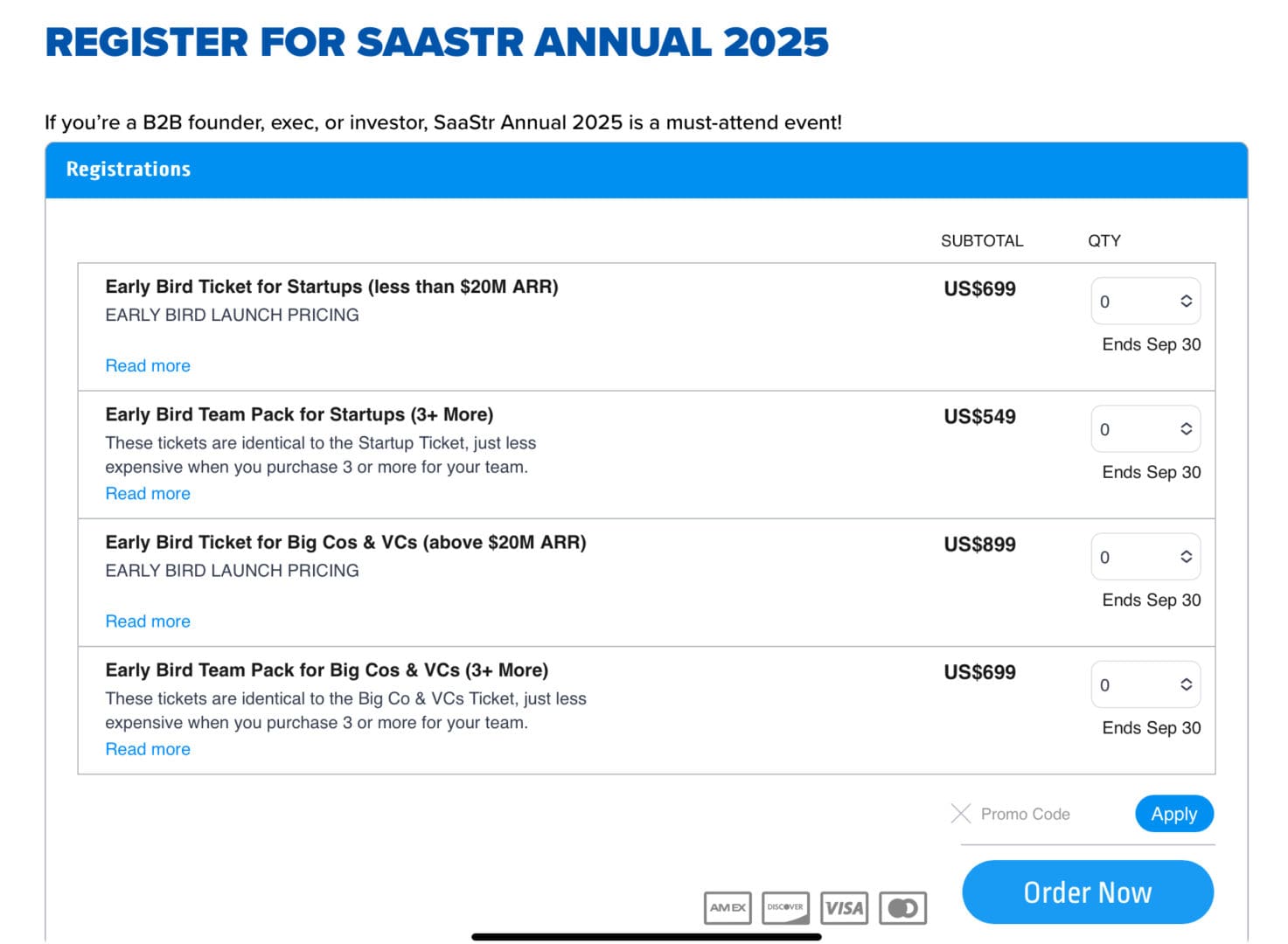Select the SUBTOTAL column heading

[981, 241]
